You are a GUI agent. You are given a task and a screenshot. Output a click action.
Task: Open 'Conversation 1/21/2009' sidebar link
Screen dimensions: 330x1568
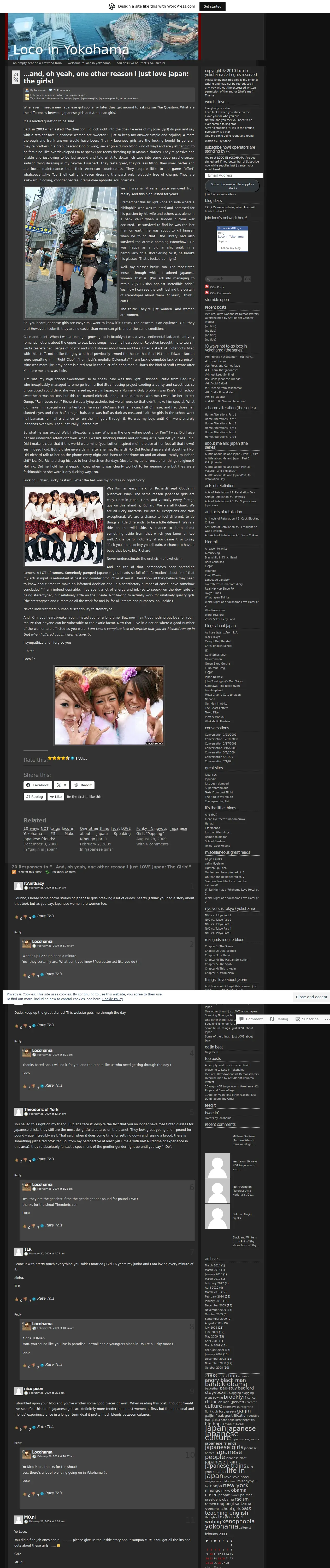pos(221,735)
